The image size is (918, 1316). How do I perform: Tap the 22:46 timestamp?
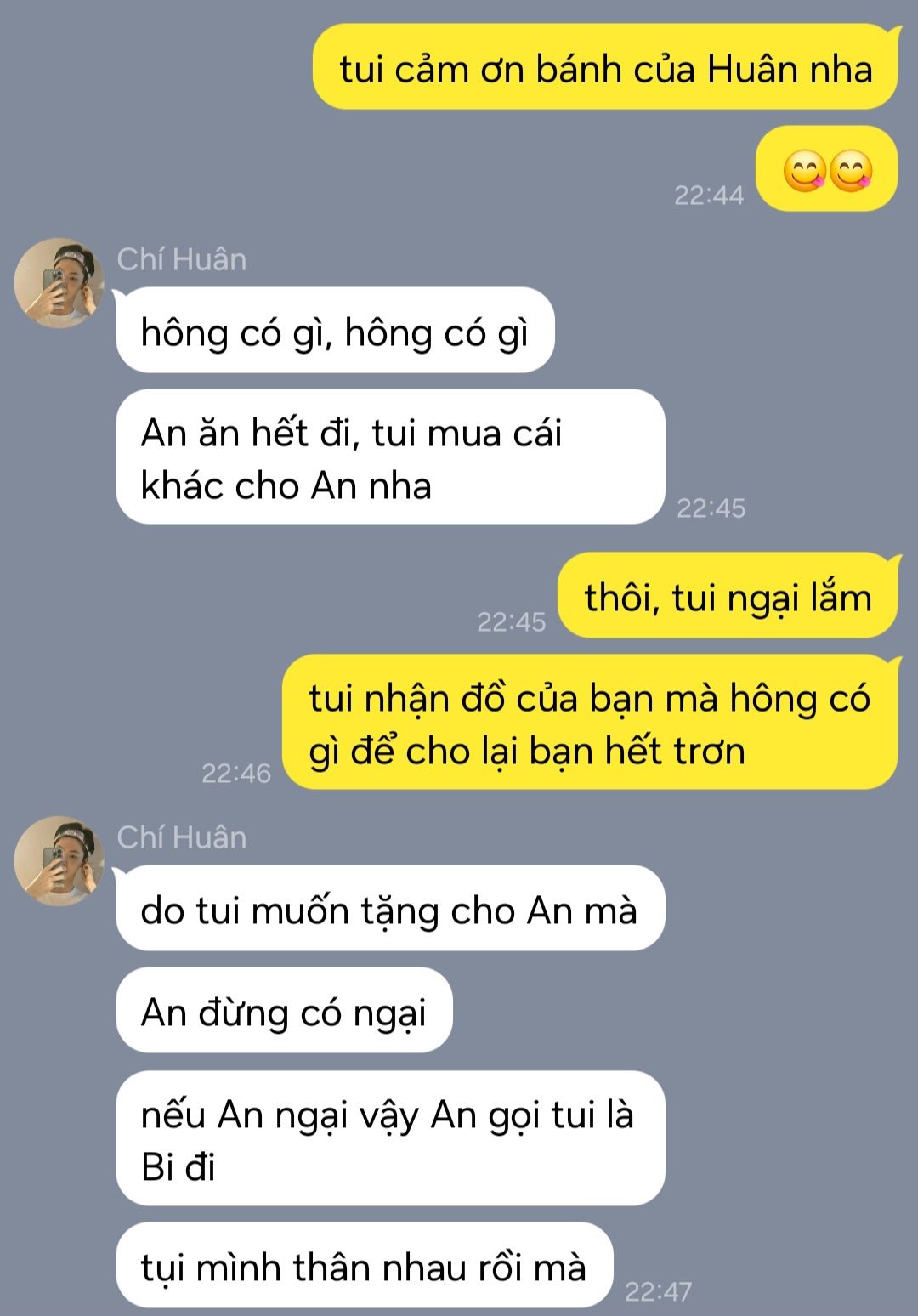(236, 773)
